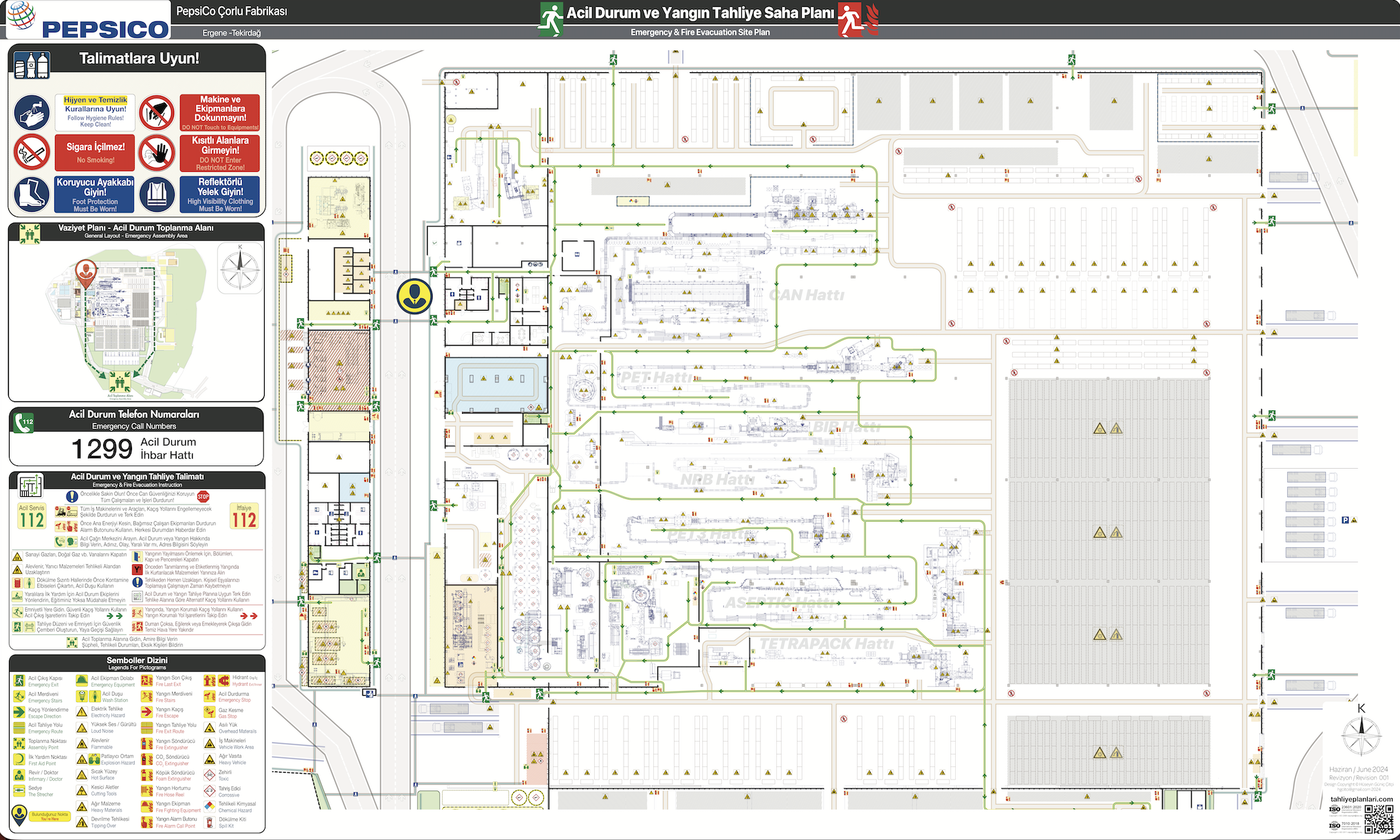Viewport: 1400px width, 840px height.
Task: Click the CAN Hattı label on map
Action: click(x=806, y=295)
